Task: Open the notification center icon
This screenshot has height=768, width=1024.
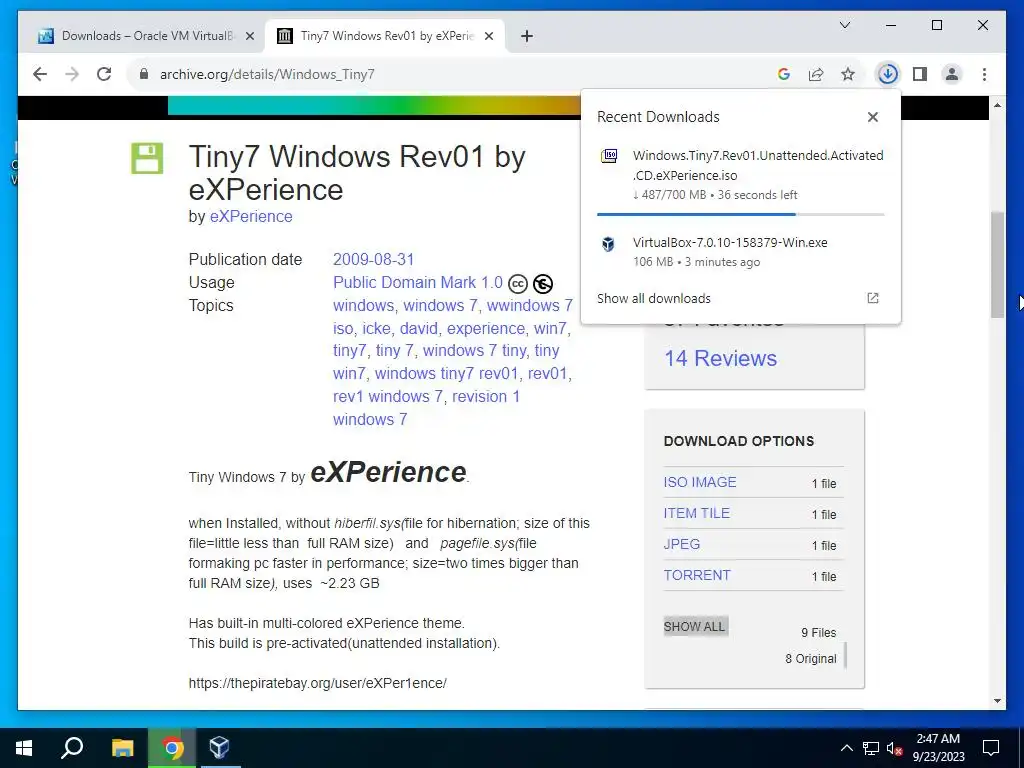Action: pyautogui.click(x=991, y=748)
